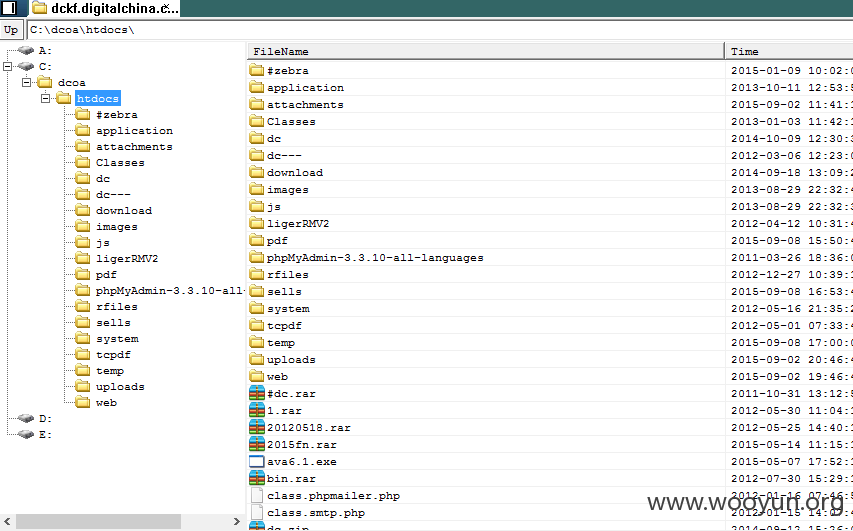Sort by Time column header

click(x=789, y=51)
